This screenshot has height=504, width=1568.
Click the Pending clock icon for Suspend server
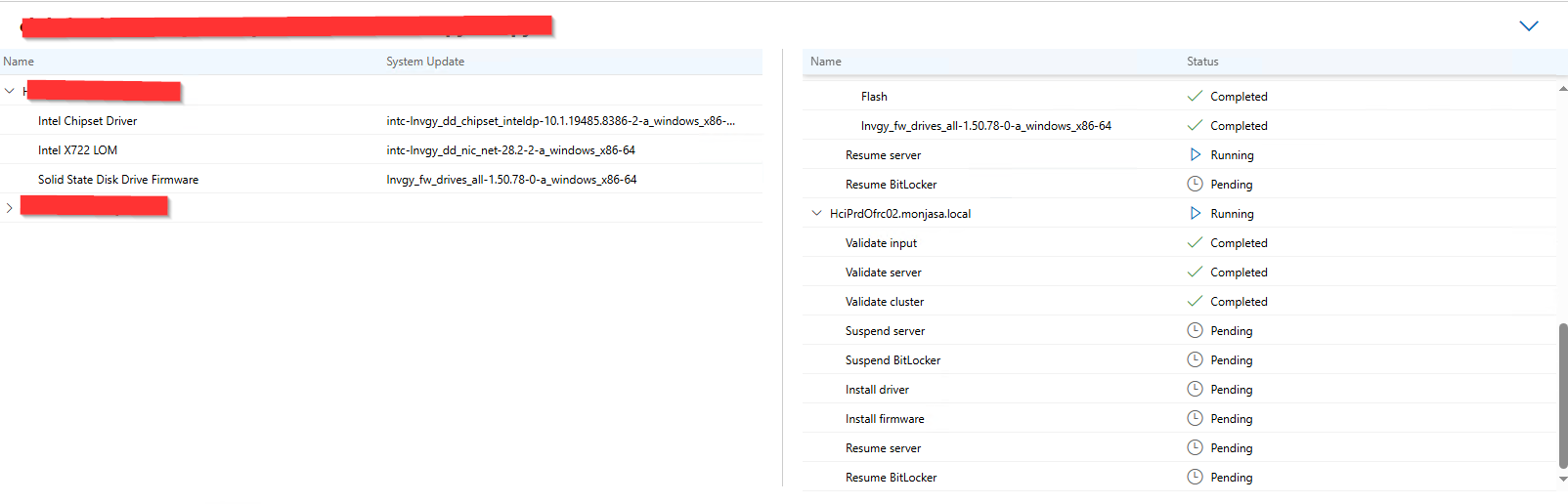(x=1195, y=331)
